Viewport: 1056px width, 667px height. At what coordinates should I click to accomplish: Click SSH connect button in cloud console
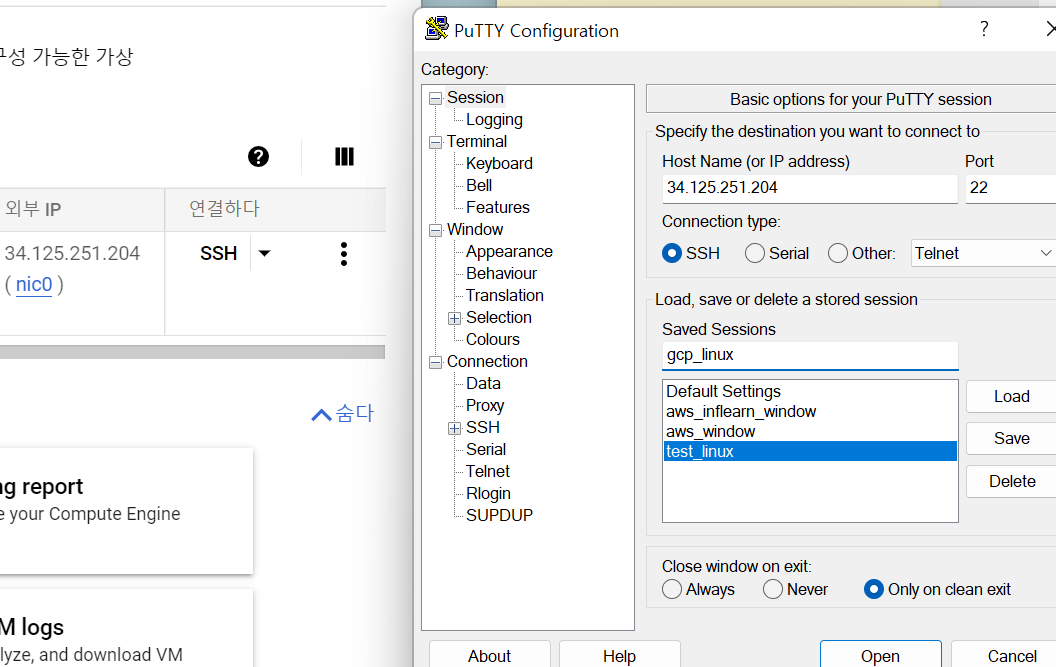pyautogui.click(x=218, y=253)
